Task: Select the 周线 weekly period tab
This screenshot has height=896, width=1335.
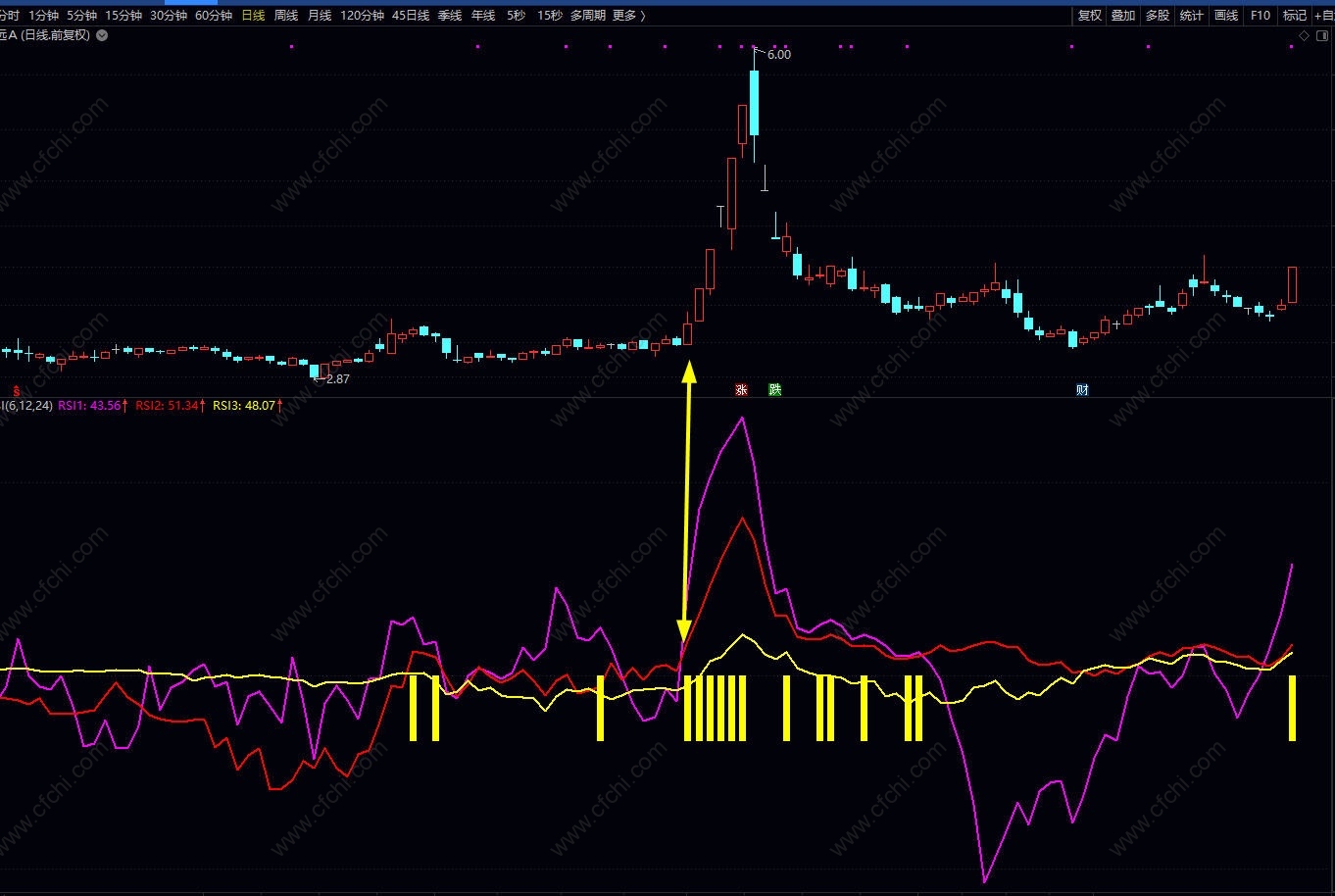Action: coord(286,16)
